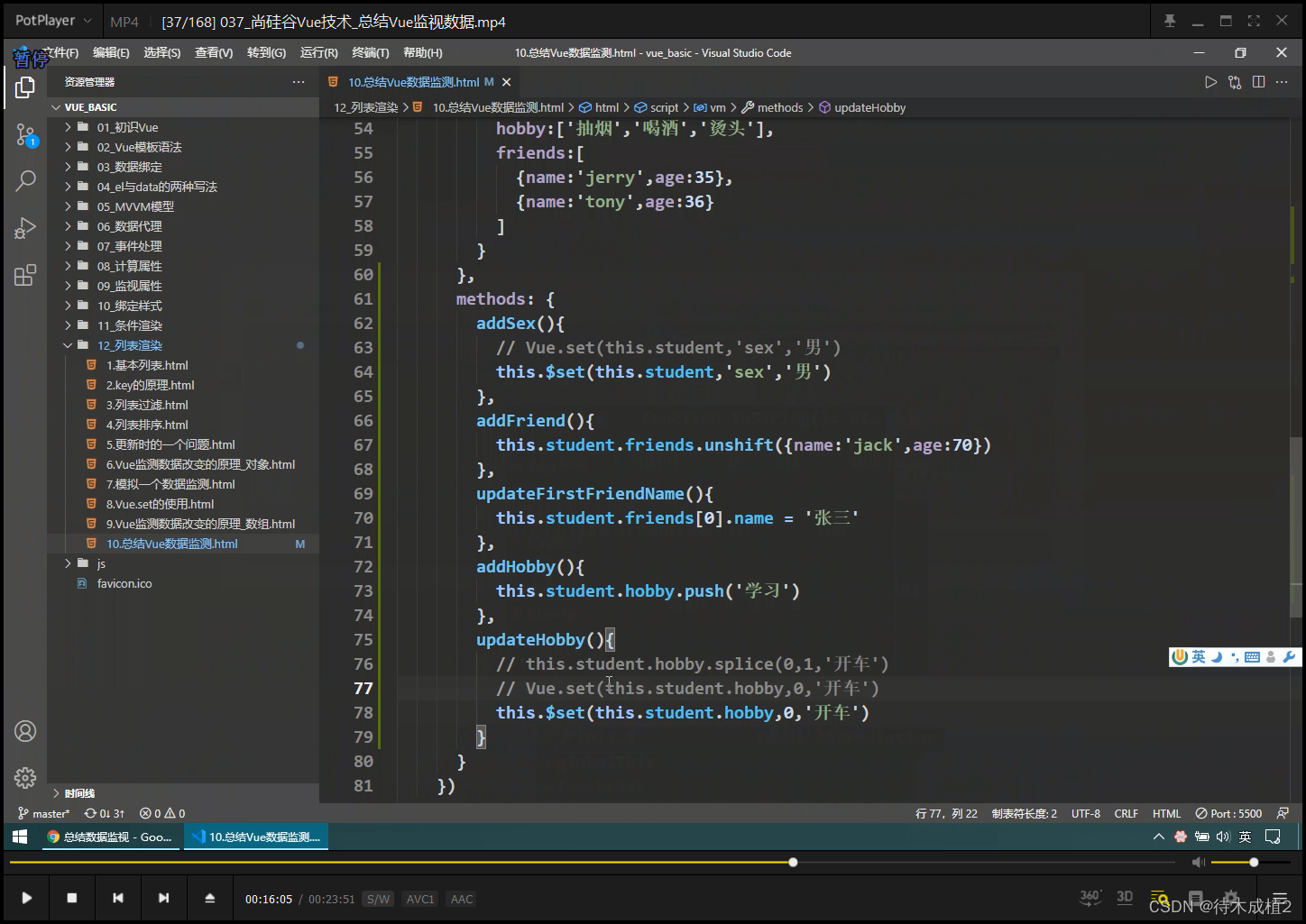This screenshot has width=1306, height=924.
Task: Open the 查看(V) menu
Action: point(214,52)
